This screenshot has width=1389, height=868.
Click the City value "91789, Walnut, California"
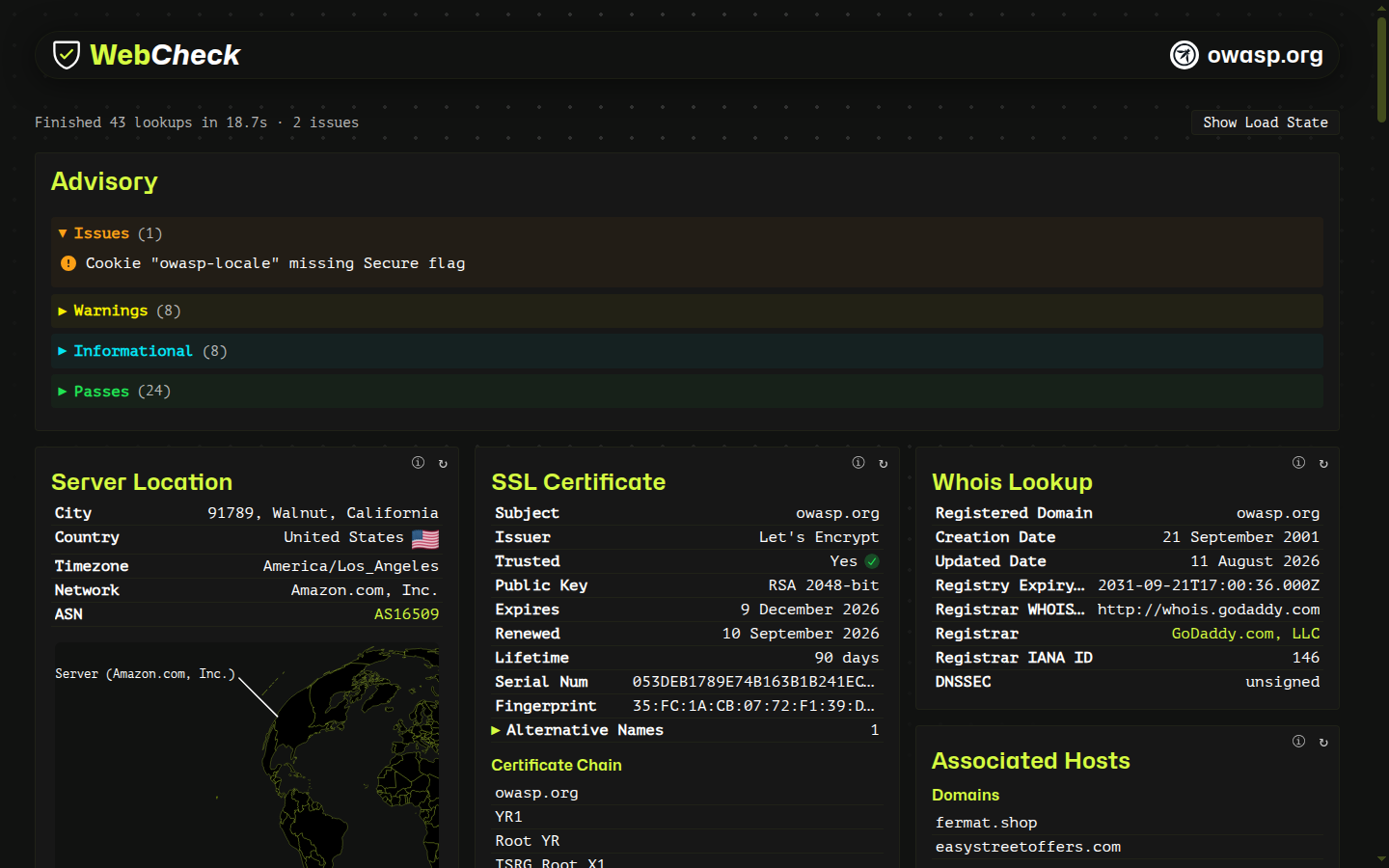pos(323,513)
